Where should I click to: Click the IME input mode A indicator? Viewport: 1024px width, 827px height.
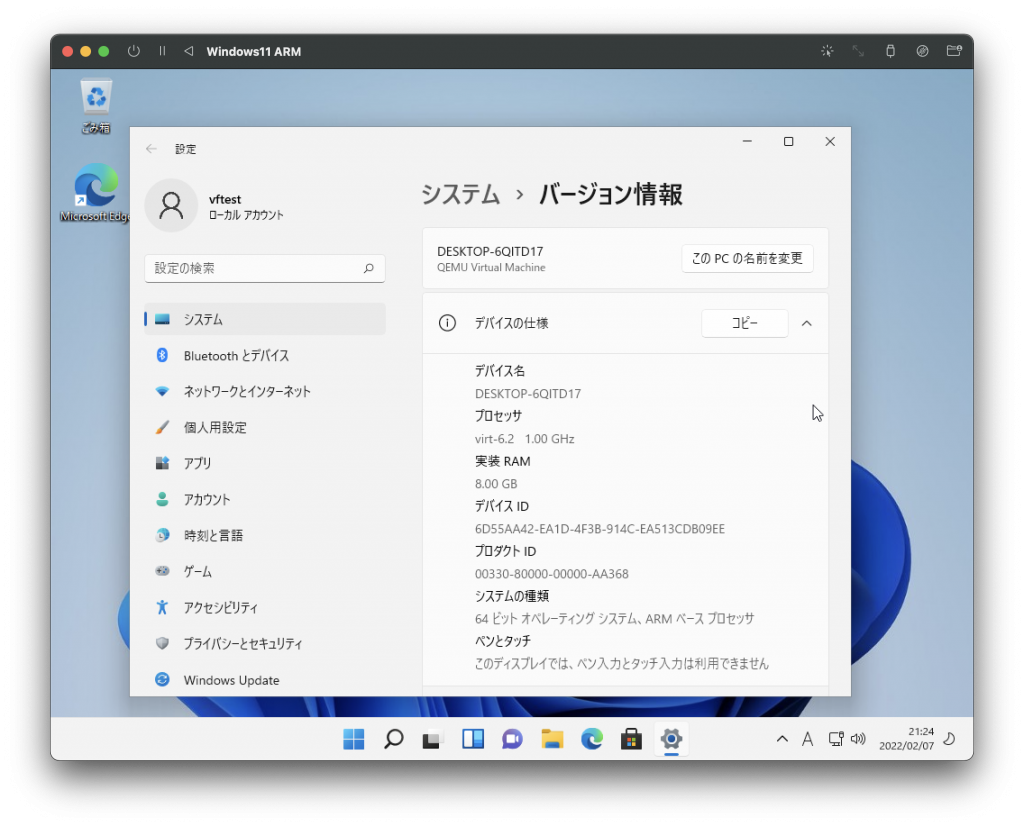click(808, 739)
